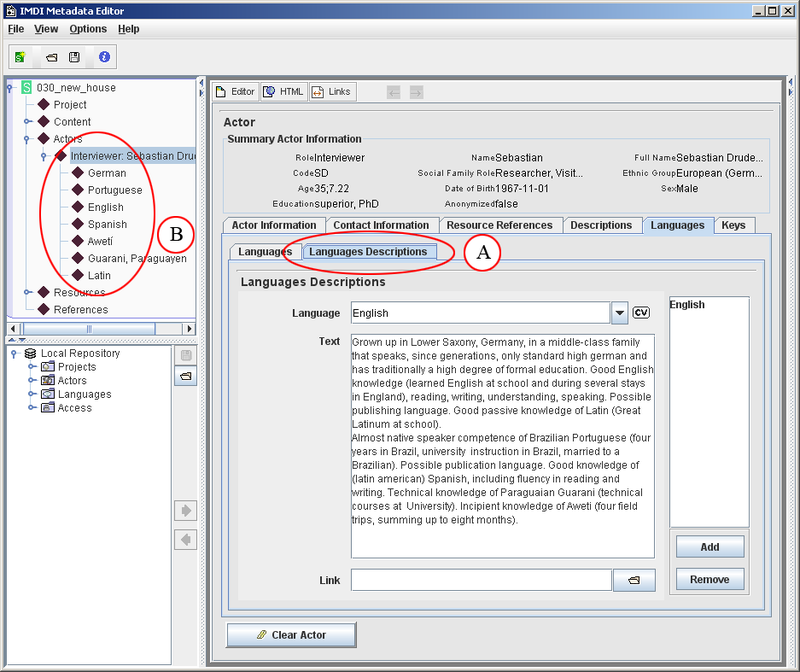Image resolution: width=800 pixels, height=672 pixels.
Task: Select the Languages Descriptions sub-tab
Action: pyautogui.click(x=369, y=252)
